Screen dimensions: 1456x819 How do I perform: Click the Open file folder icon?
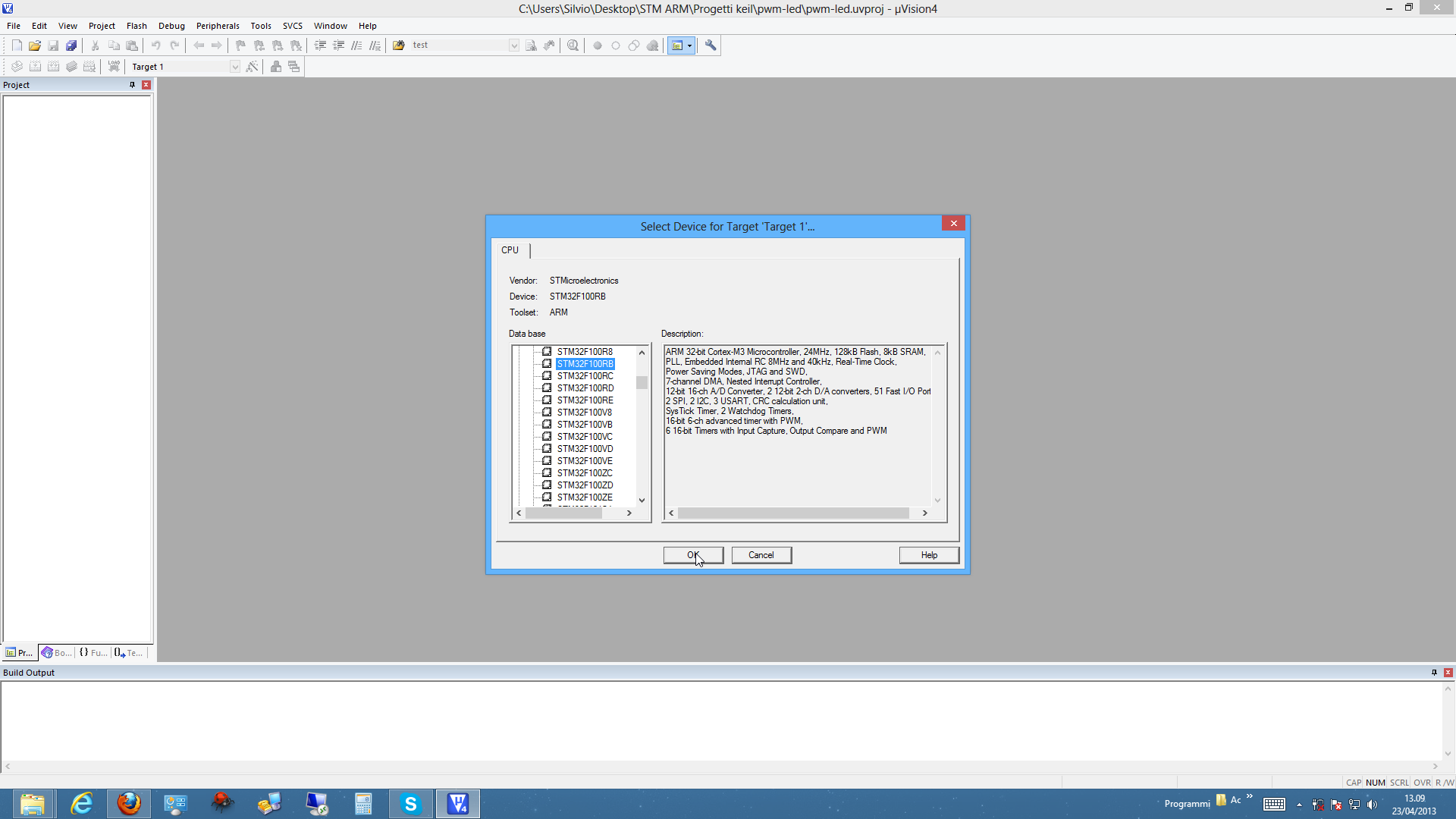(35, 45)
